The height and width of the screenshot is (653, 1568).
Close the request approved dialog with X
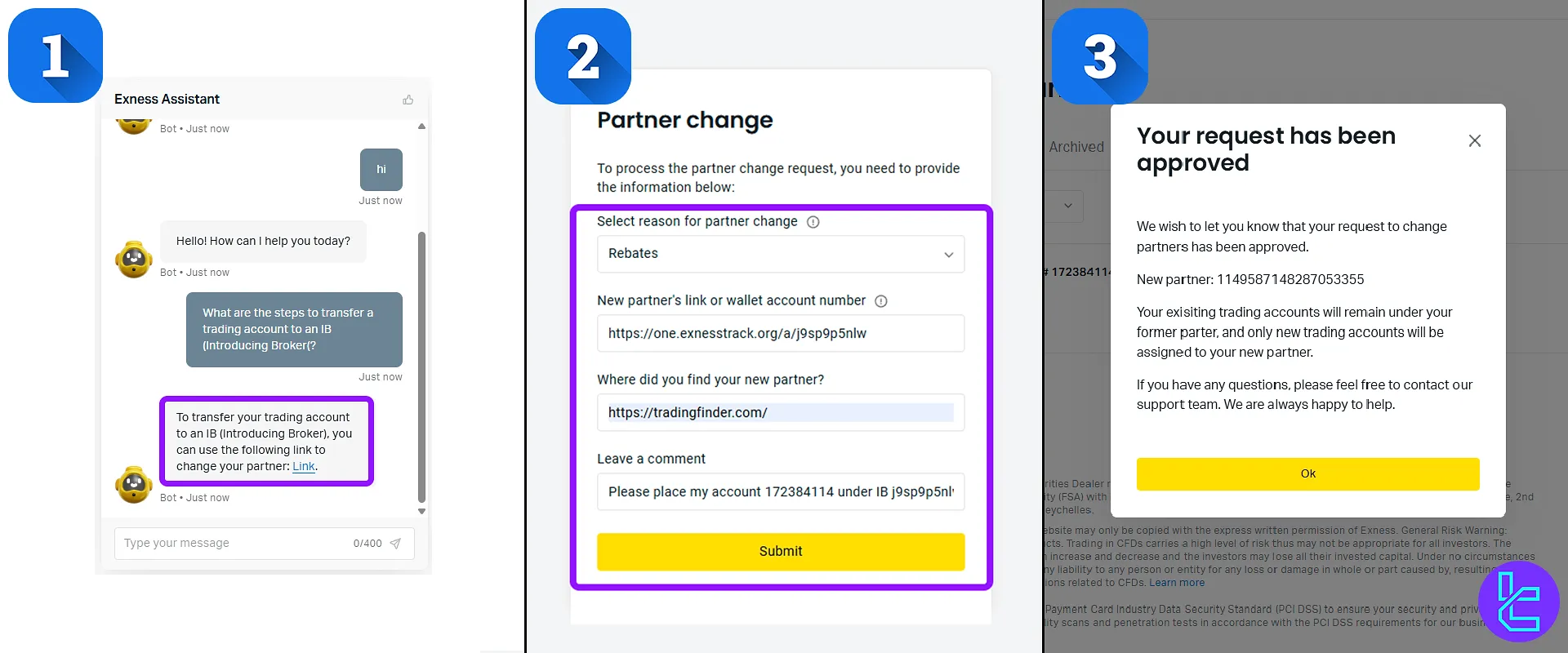click(x=1474, y=141)
